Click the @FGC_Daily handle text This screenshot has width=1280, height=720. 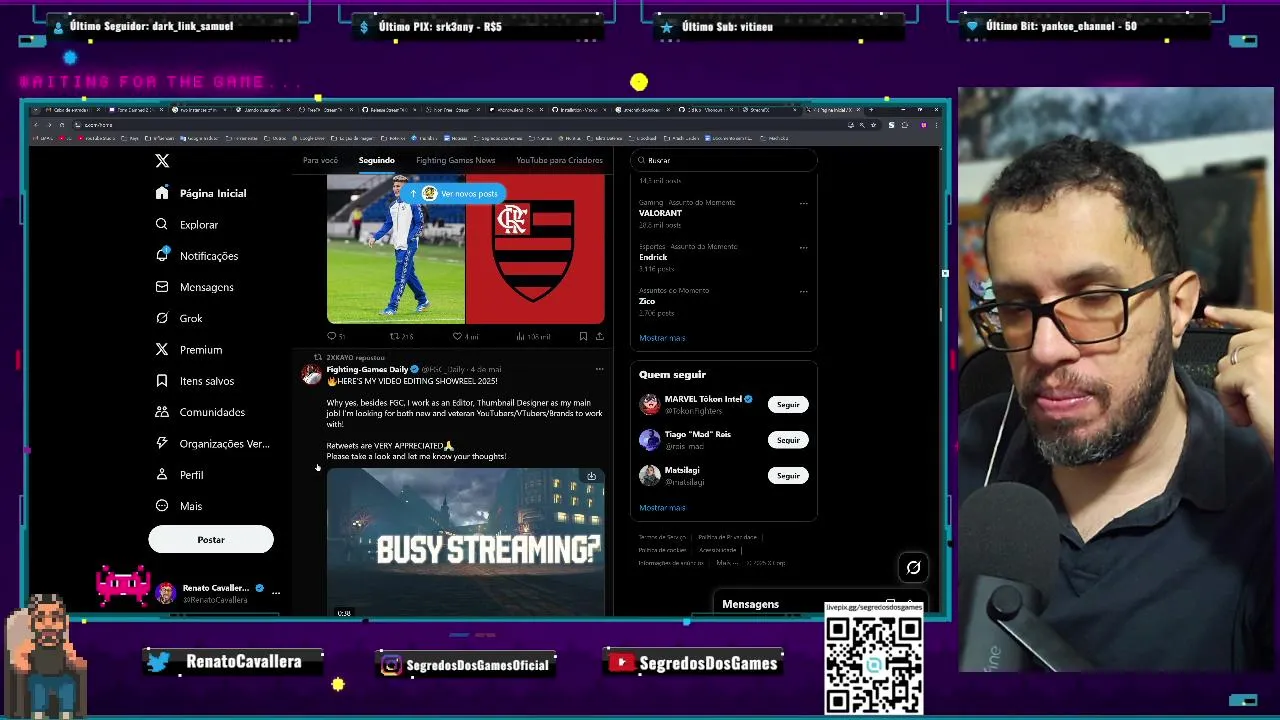(x=443, y=369)
